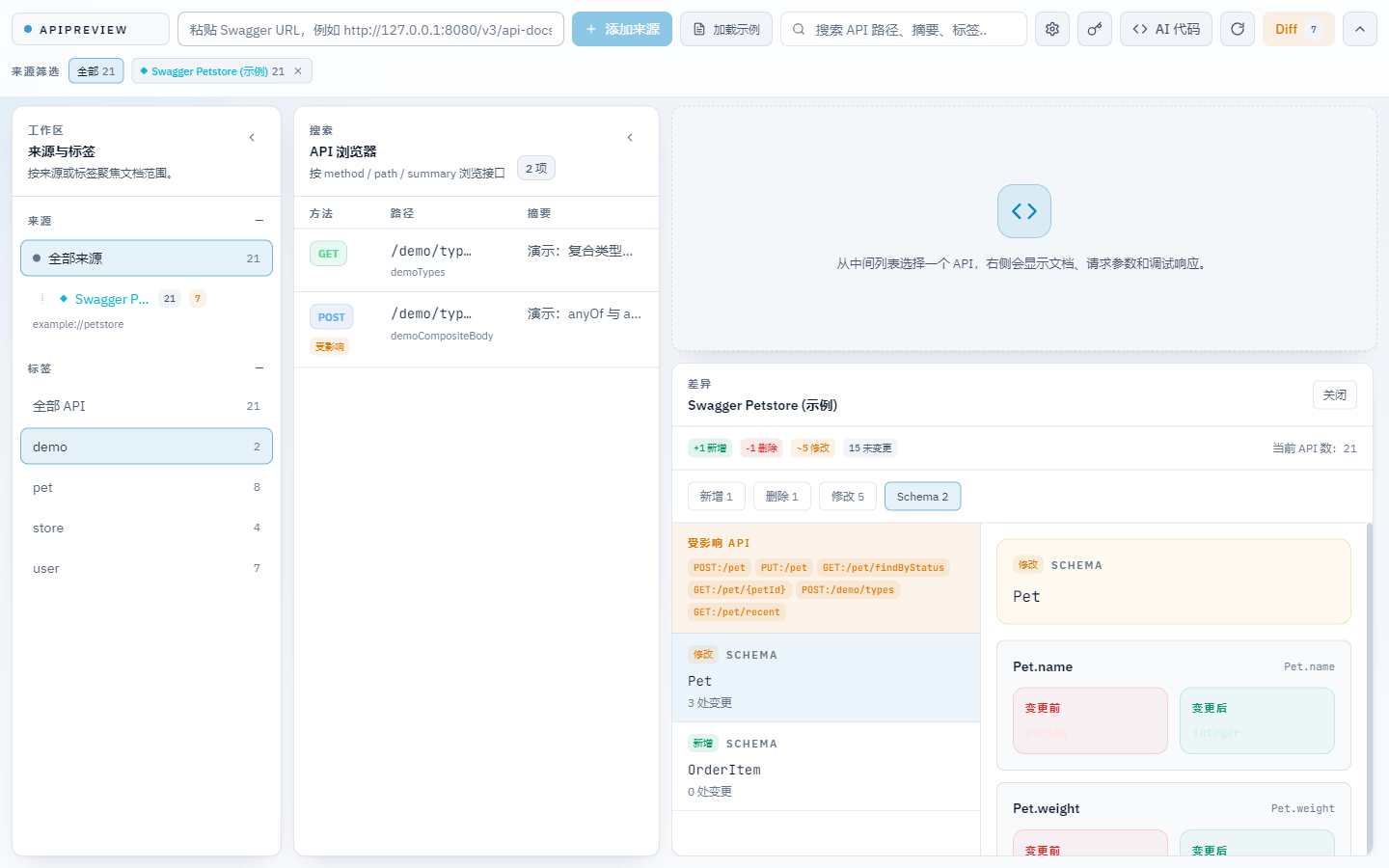Click the PUT:/pet affected API chip
The width and height of the screenshot is (1389, 868).
784,568
